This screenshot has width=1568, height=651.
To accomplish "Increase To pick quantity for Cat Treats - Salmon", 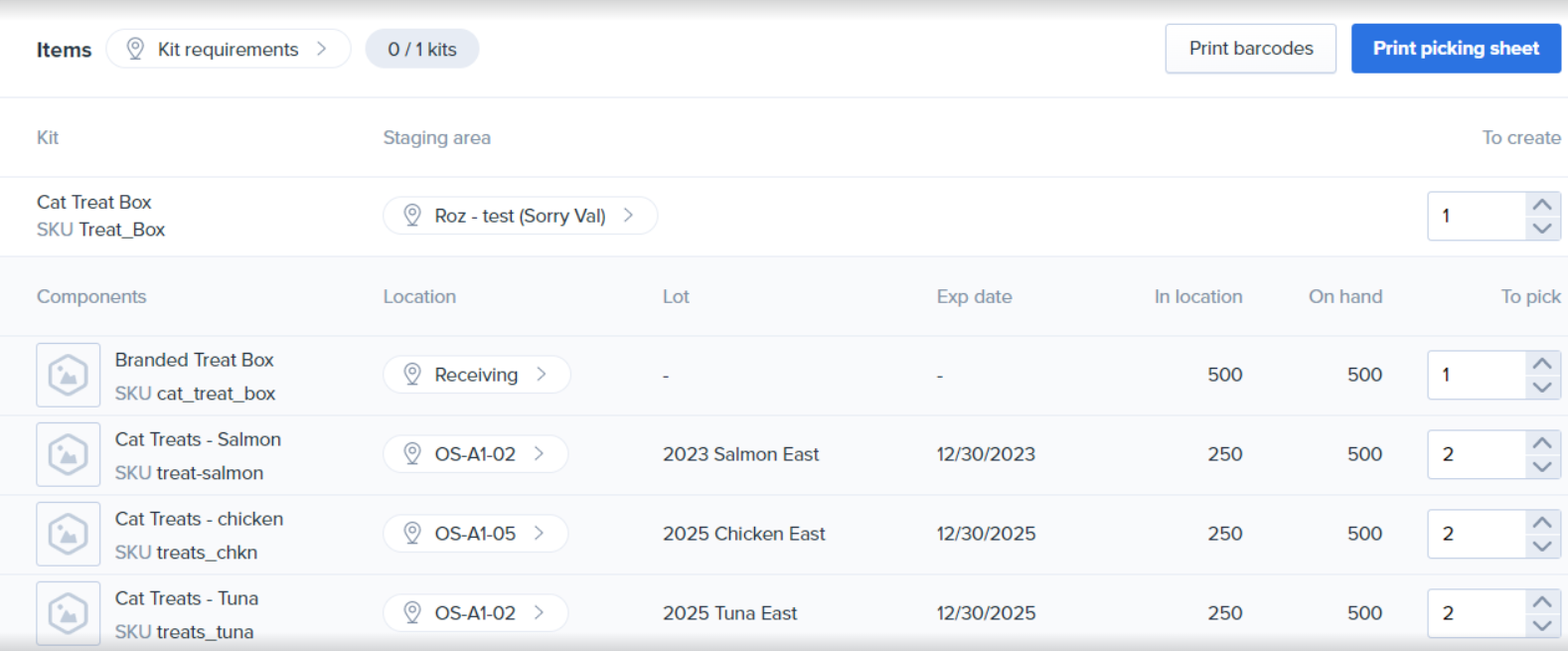I will 1541,443.
